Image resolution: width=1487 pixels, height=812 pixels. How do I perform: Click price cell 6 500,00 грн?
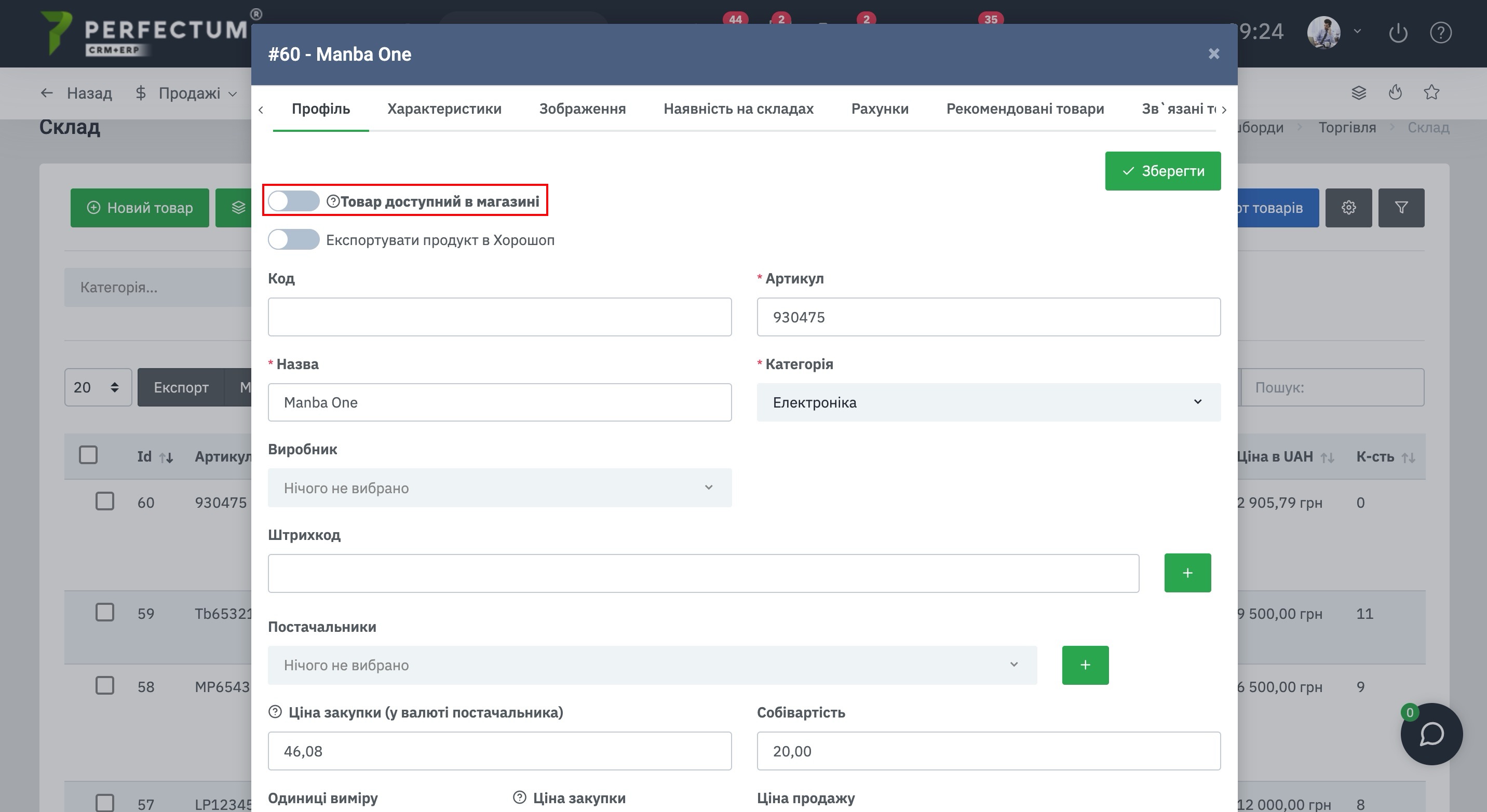(1279, 687)
